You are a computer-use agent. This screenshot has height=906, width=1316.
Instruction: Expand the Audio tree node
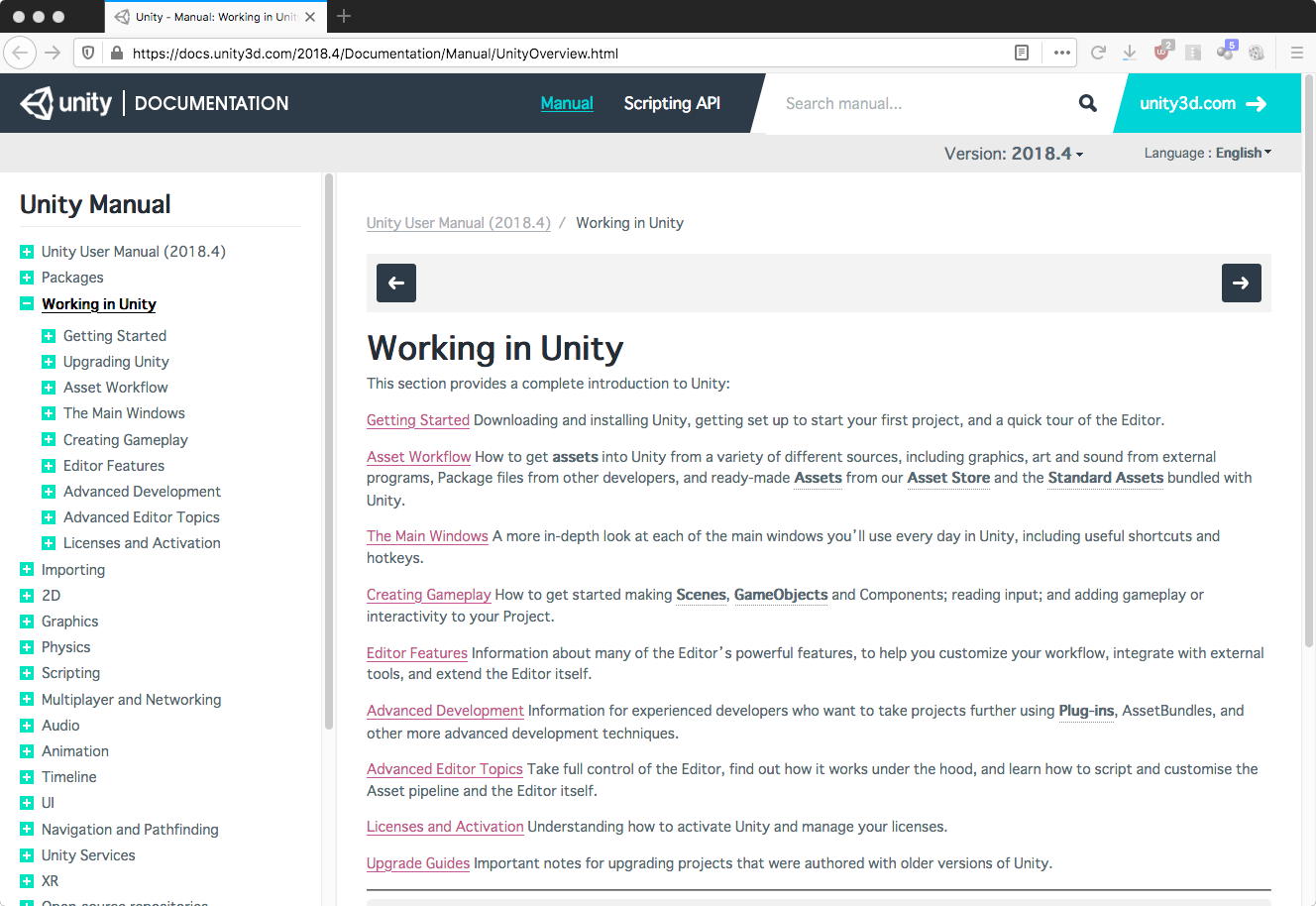tap(27, 726)
